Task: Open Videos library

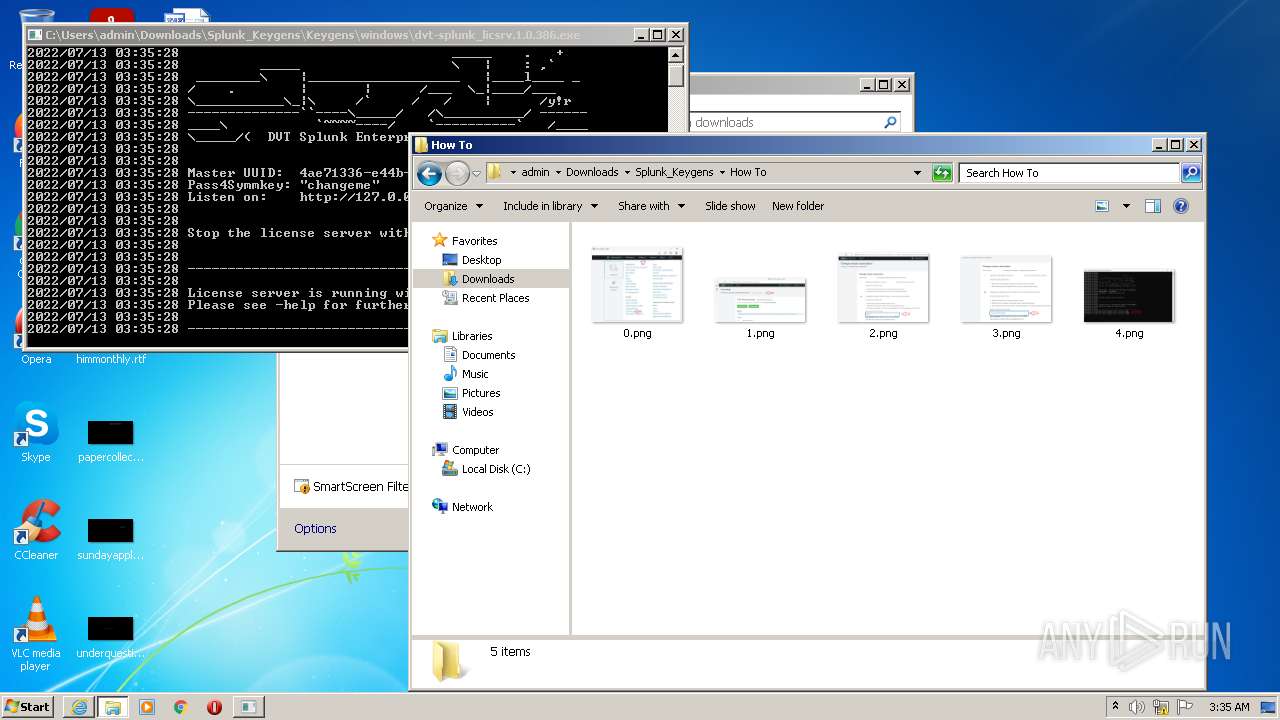Action: click(477, 412)
